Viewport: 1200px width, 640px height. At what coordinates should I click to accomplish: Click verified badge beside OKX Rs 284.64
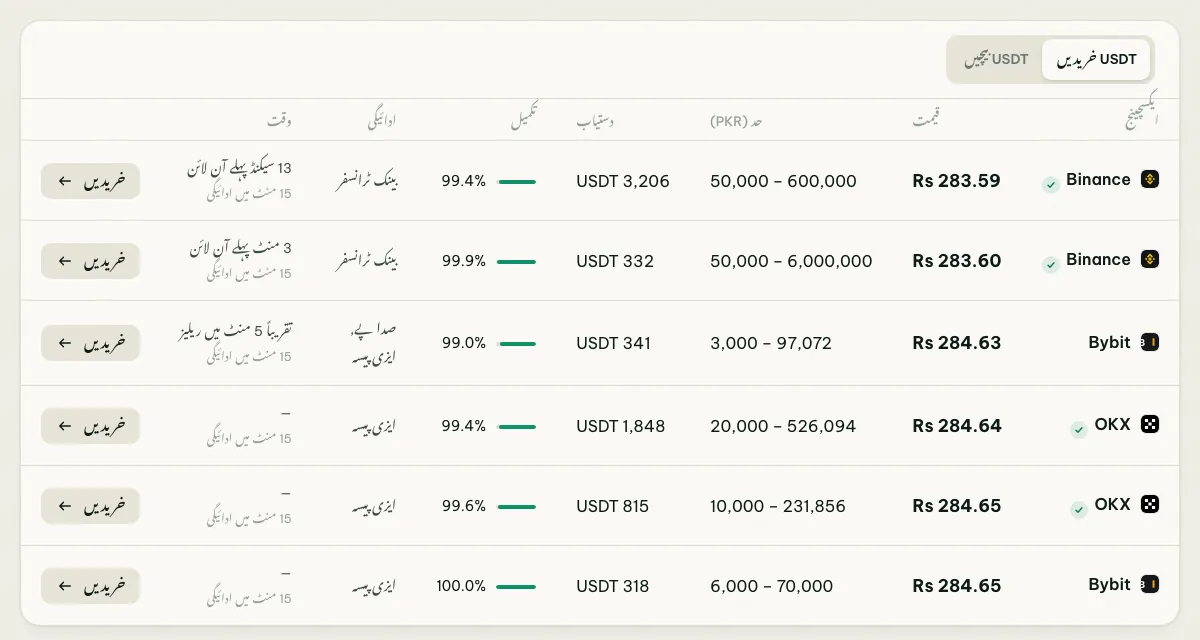[x=1079, y=430]
